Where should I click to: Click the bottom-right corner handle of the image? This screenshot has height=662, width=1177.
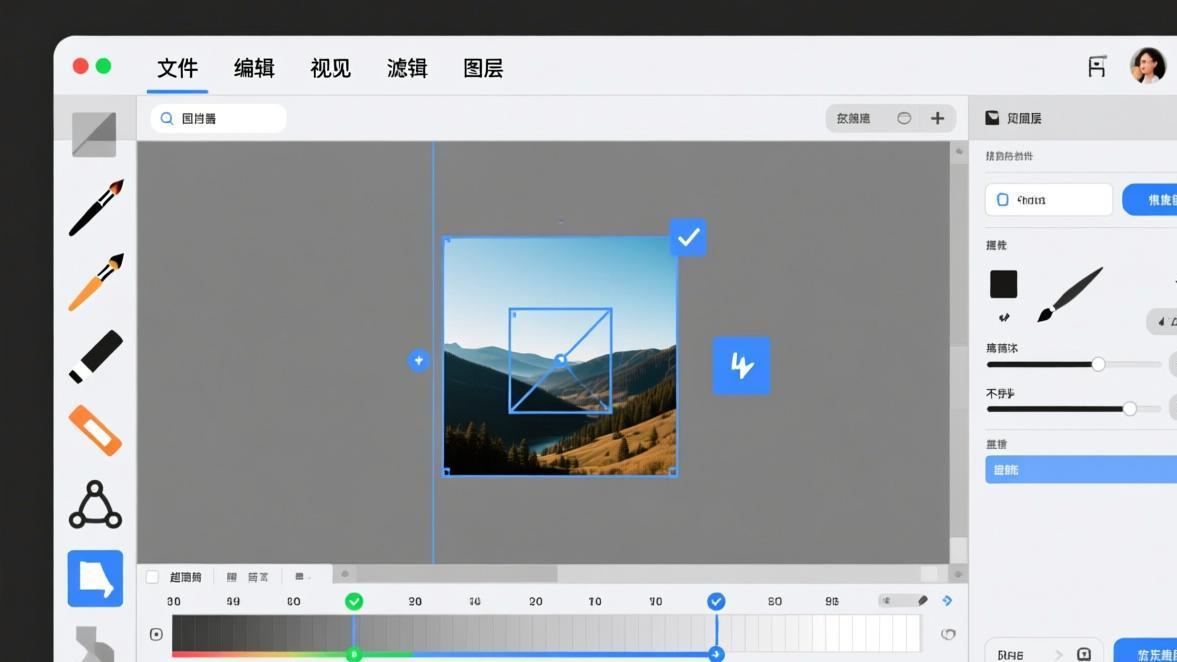tap(673, 471)
